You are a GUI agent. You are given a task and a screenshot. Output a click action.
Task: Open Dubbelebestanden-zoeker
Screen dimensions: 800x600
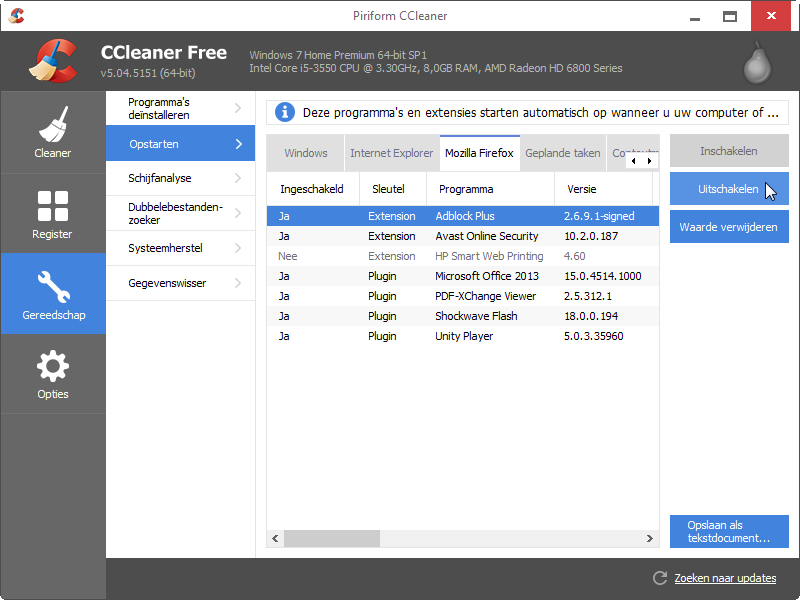pos(181,213)
